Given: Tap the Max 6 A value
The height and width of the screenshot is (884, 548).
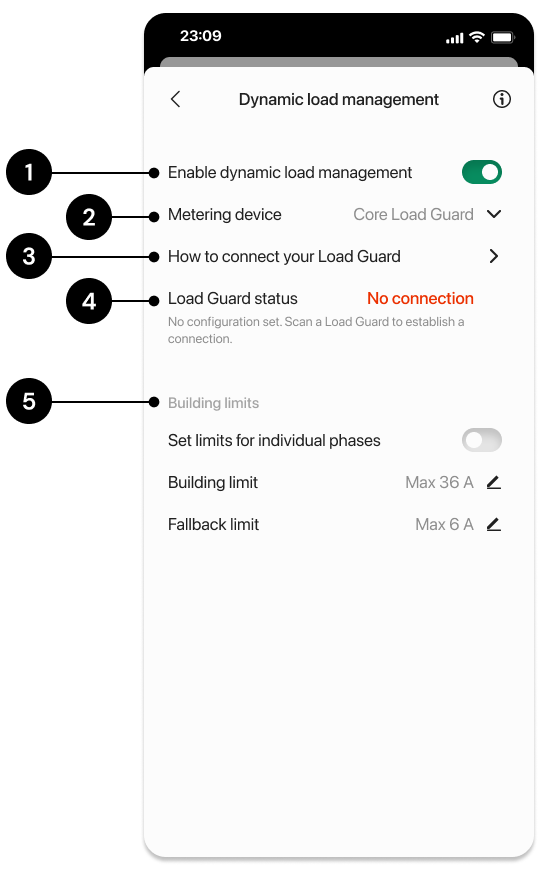Looking at the screenshot, I should pyautogui.click(x=444, y=525).
